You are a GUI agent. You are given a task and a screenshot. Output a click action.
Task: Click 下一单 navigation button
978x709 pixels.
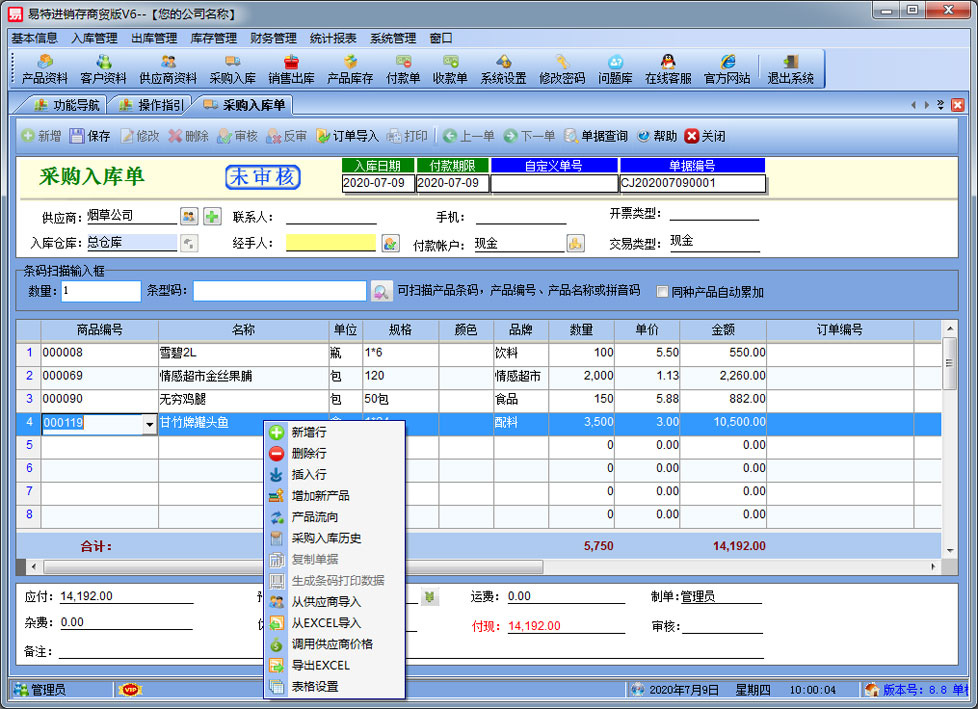[530, 136]
